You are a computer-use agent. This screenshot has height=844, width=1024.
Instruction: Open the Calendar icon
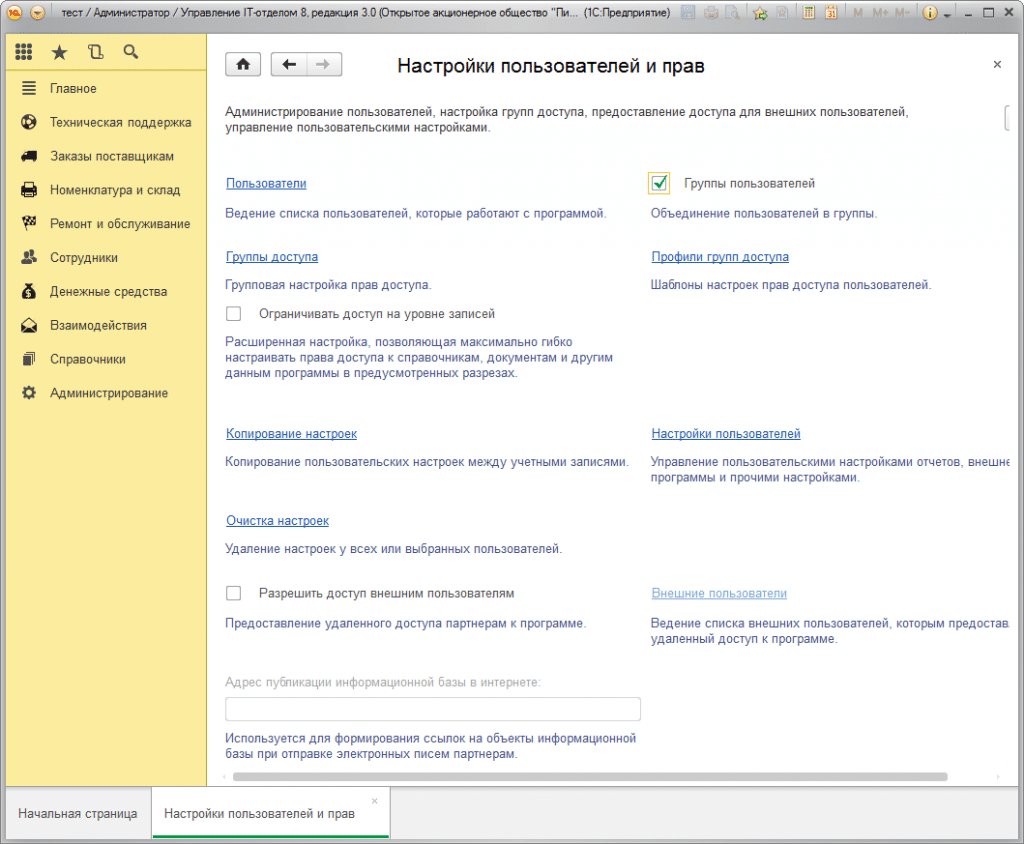pyautogui.click(x=831, y=12)
